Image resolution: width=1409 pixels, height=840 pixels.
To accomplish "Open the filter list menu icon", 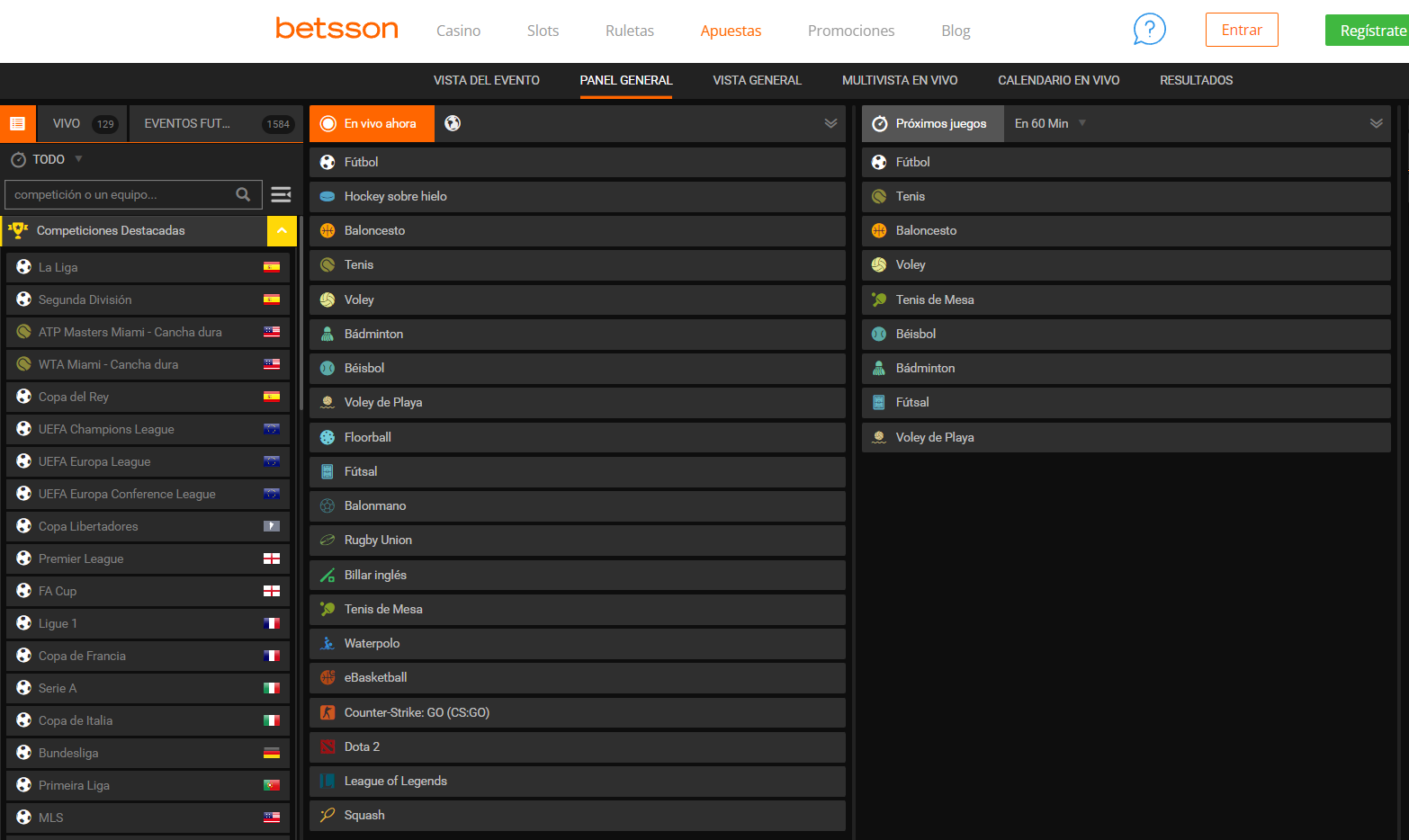I will 281,194.
